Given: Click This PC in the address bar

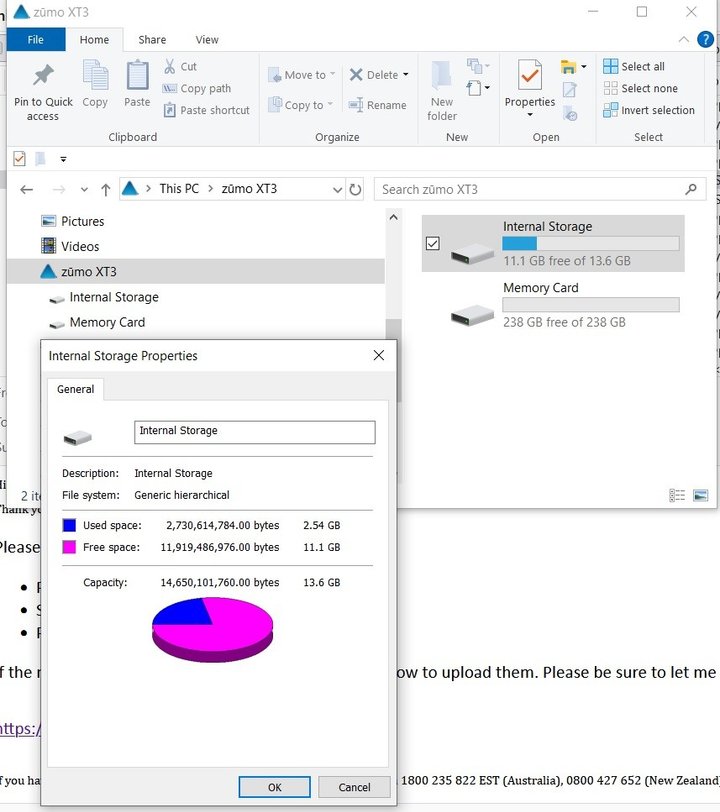Looking at the screenshot, I should pyautogui.click(x=179, y=188).
